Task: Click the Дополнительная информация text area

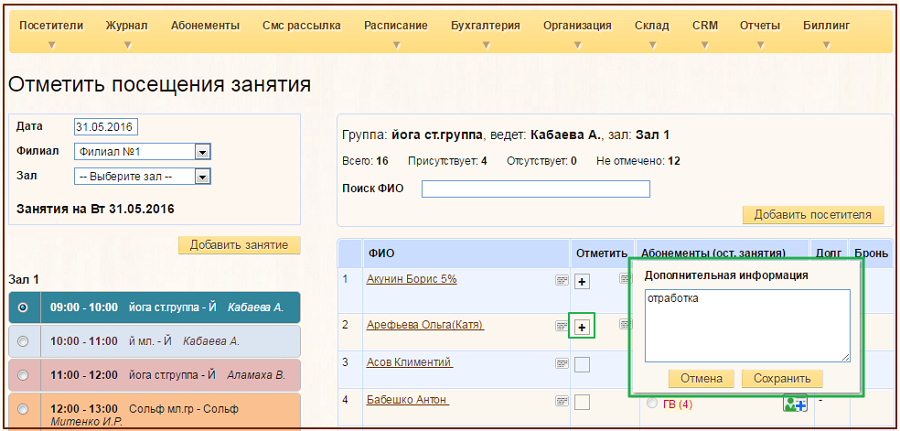Action: tap(747, 325)
